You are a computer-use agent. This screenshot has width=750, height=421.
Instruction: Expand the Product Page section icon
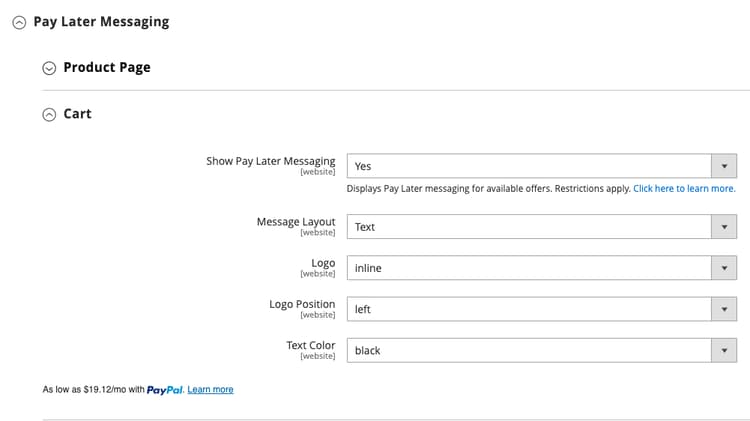49,68
